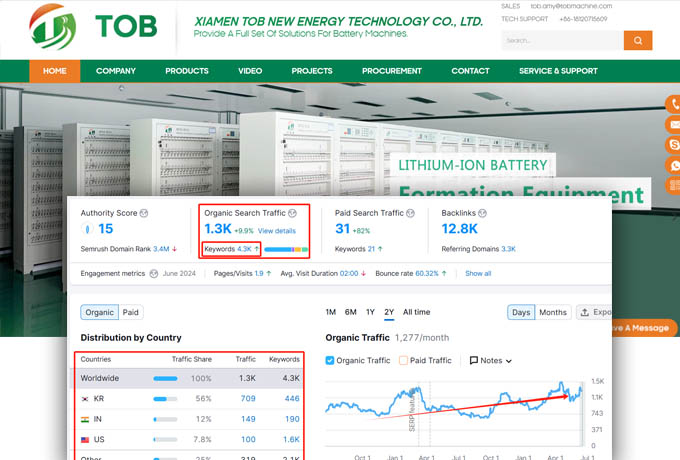Screen dimensions: 680x460
Task: Click the Backlinks 12.8K value
Action: click(459, 228)
